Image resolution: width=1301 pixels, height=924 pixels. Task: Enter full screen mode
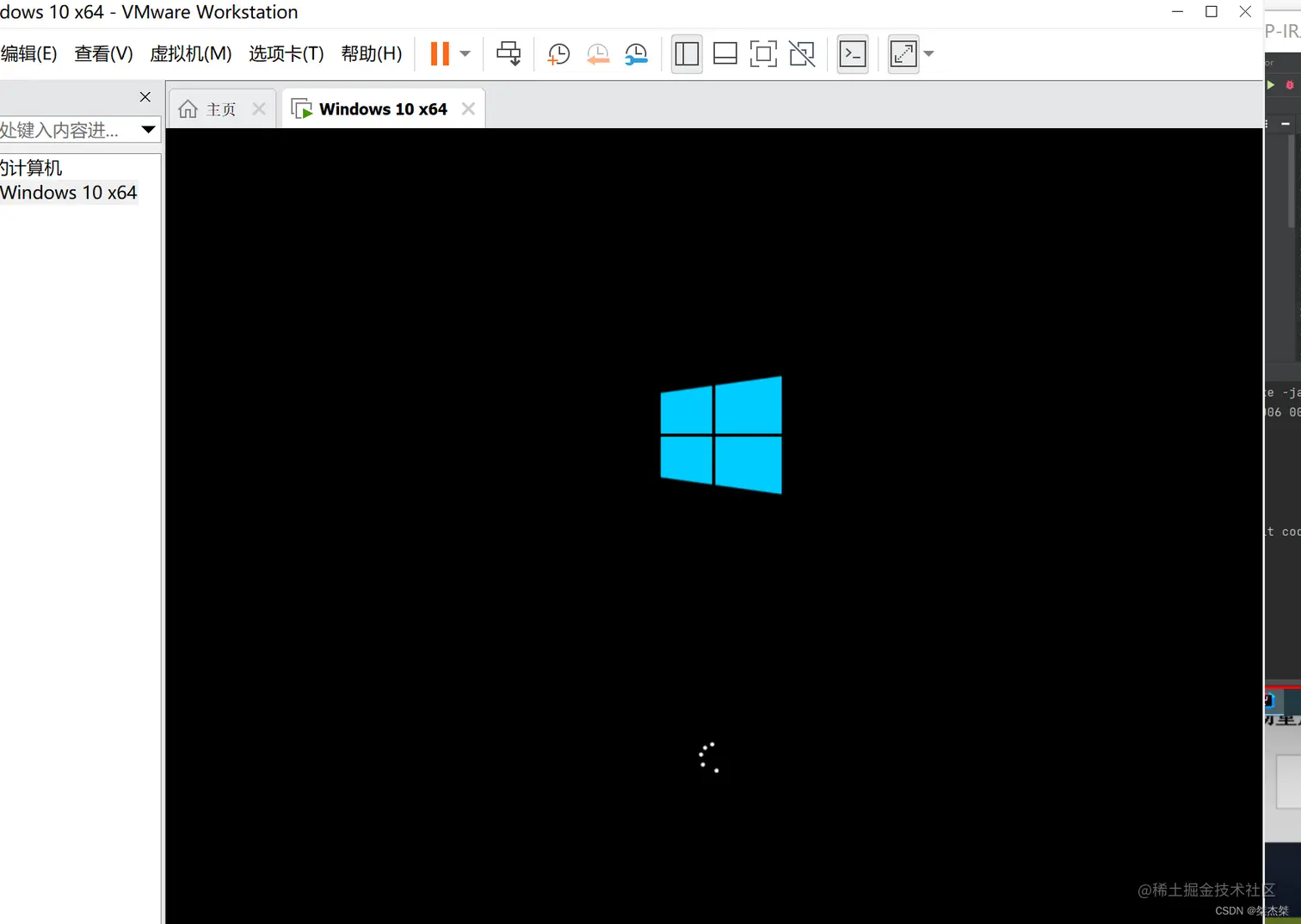pos(763,53)
